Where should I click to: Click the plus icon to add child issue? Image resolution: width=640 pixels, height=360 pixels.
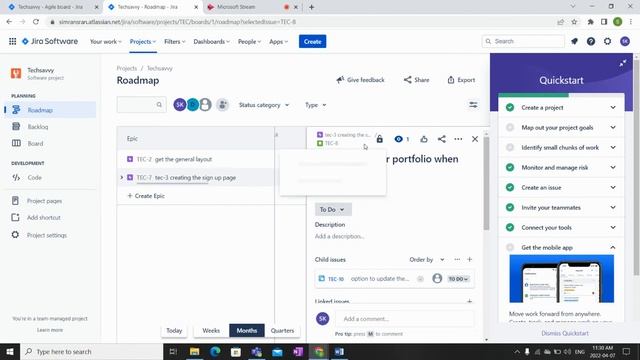(469, 260)
